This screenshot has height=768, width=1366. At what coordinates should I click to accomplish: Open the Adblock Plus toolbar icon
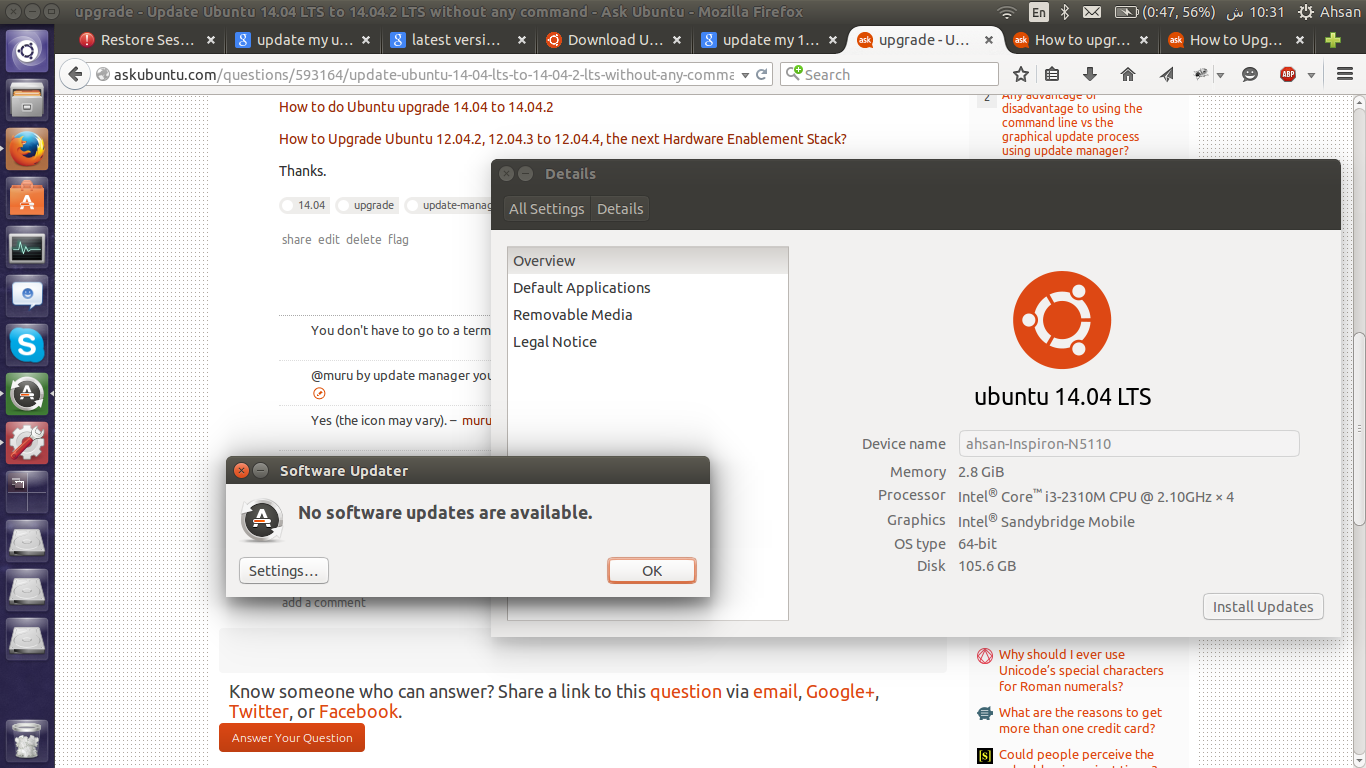[1290, 74]
